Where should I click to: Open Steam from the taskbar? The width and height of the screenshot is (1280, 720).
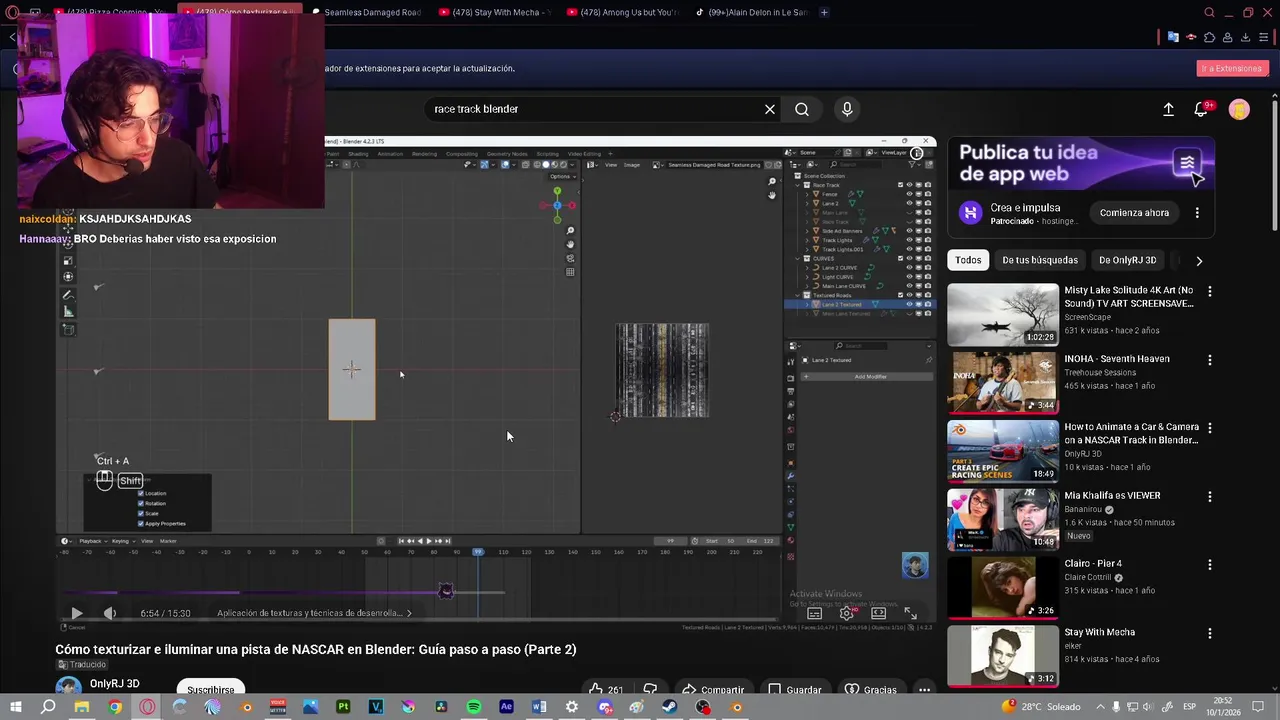669,707
